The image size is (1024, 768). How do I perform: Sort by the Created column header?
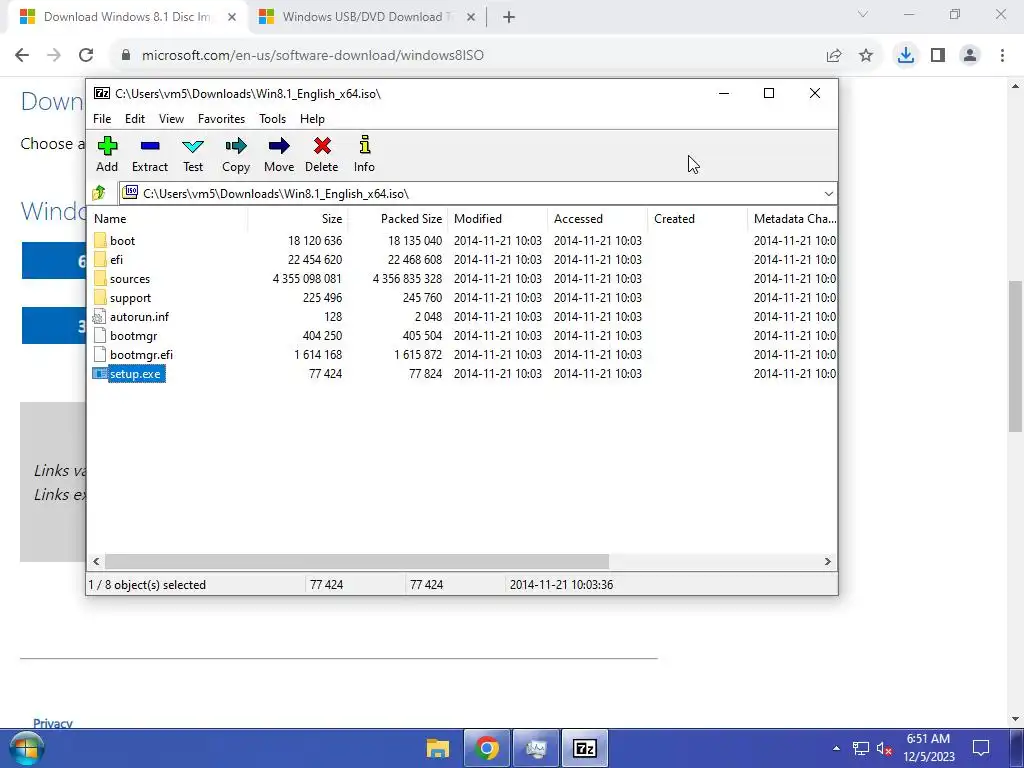point(697,219)
